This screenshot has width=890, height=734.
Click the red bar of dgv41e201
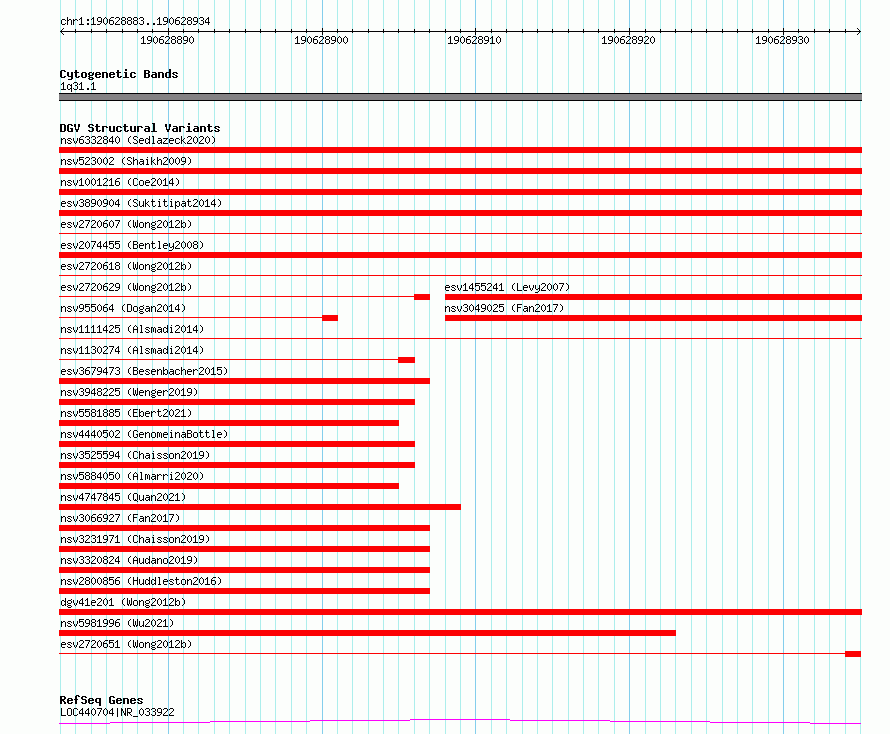coord(460,612)
